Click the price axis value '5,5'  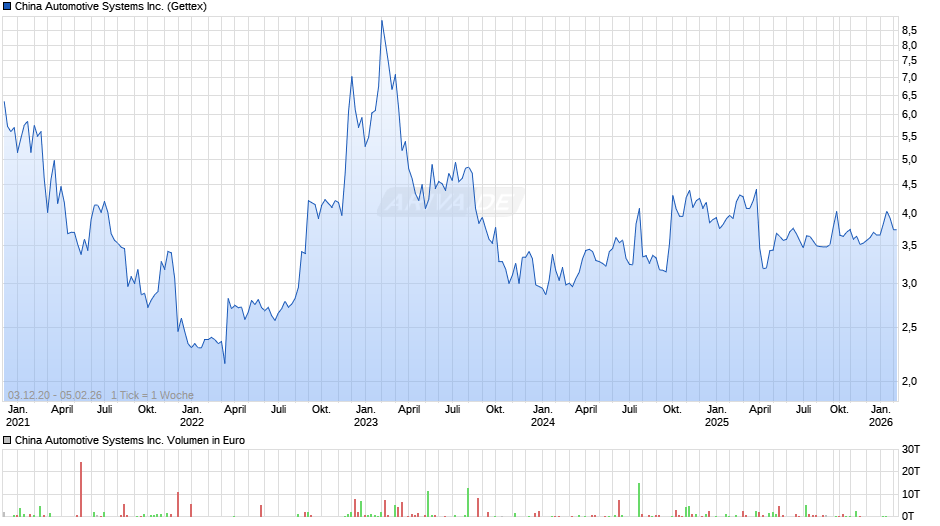pos(909,136)
